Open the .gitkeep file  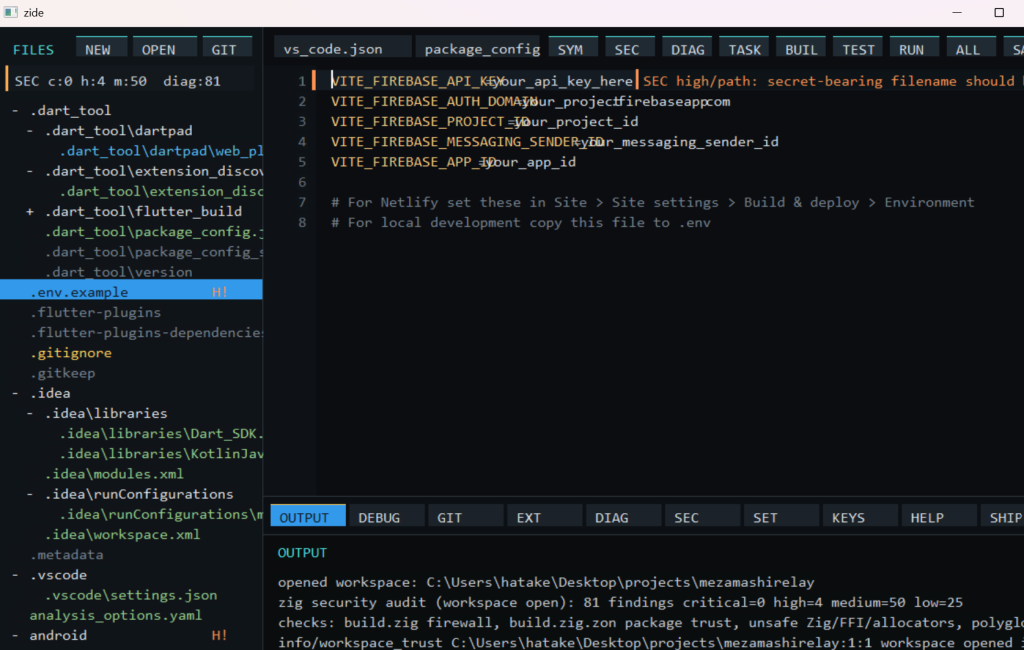[63, 373]
